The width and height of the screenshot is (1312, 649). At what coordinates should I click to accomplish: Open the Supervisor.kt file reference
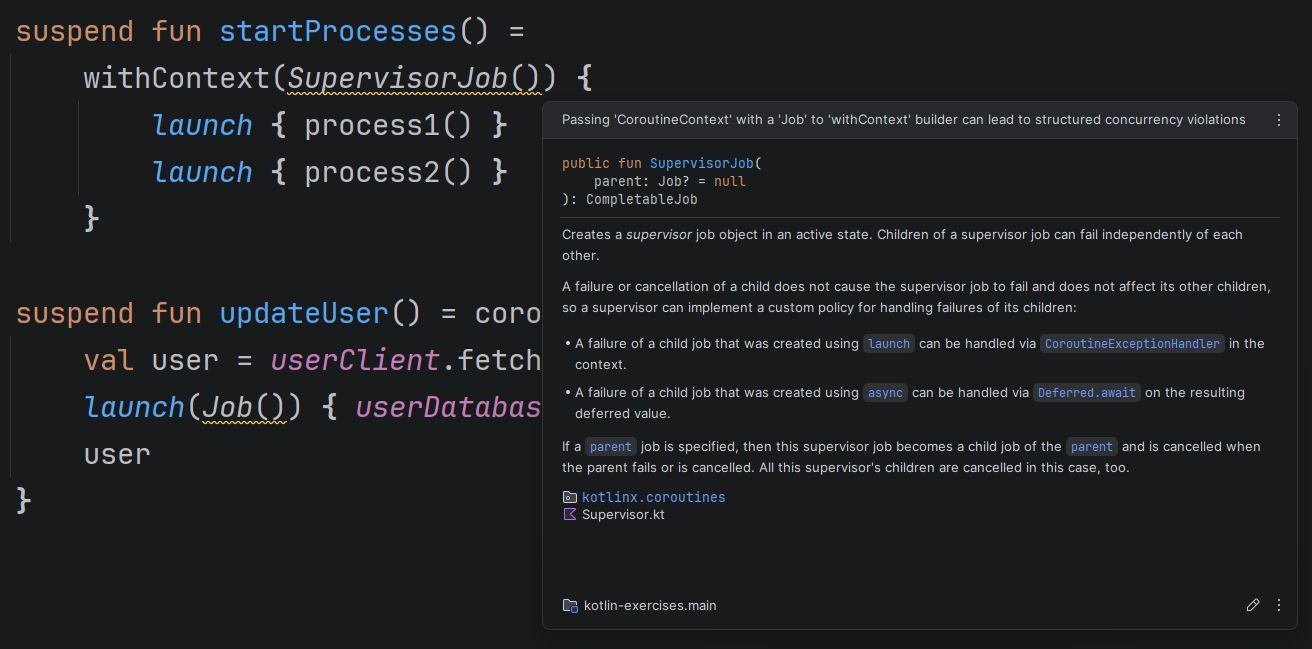pyautogui.click(x=623, y=515)
